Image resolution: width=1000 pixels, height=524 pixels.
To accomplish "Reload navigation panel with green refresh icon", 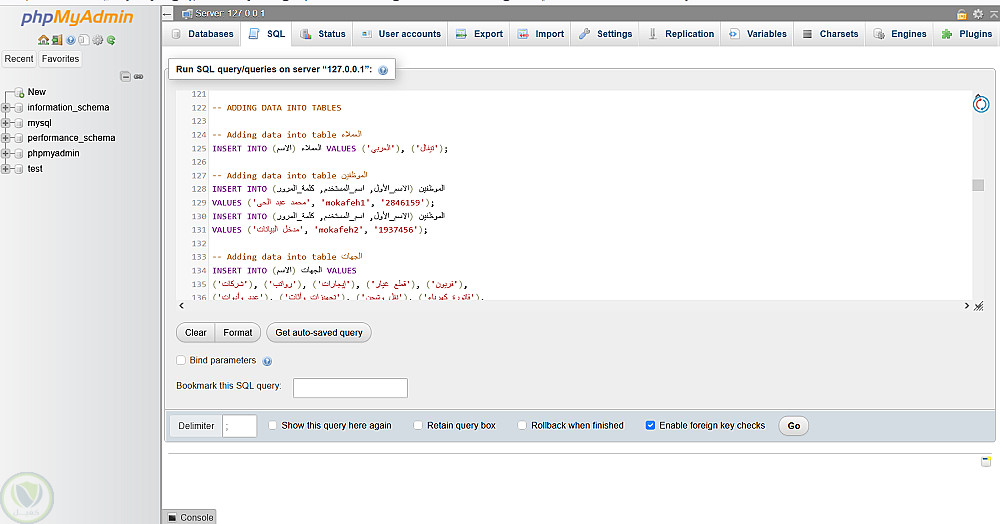I will (111, 40).
